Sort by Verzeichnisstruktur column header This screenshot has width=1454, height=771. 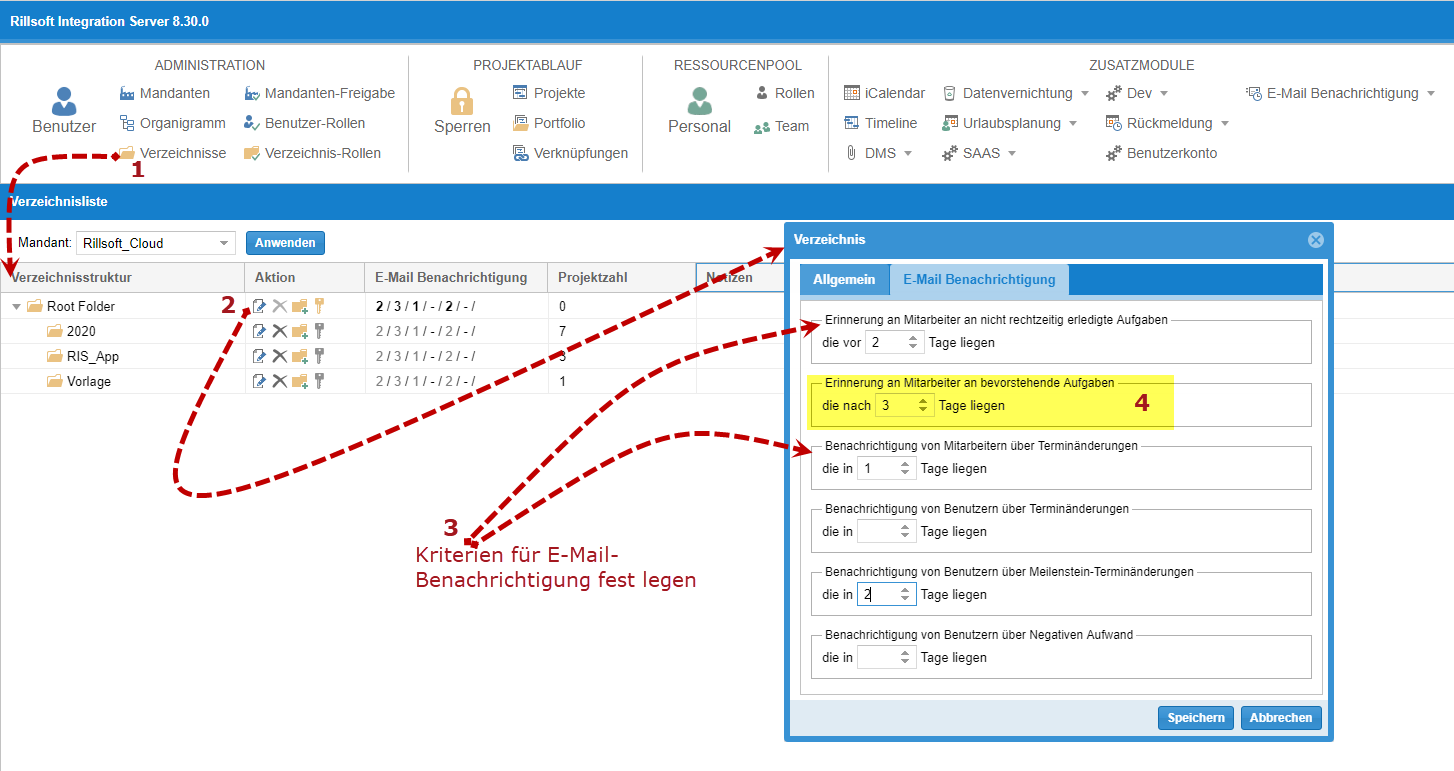[x=122, y=277]
